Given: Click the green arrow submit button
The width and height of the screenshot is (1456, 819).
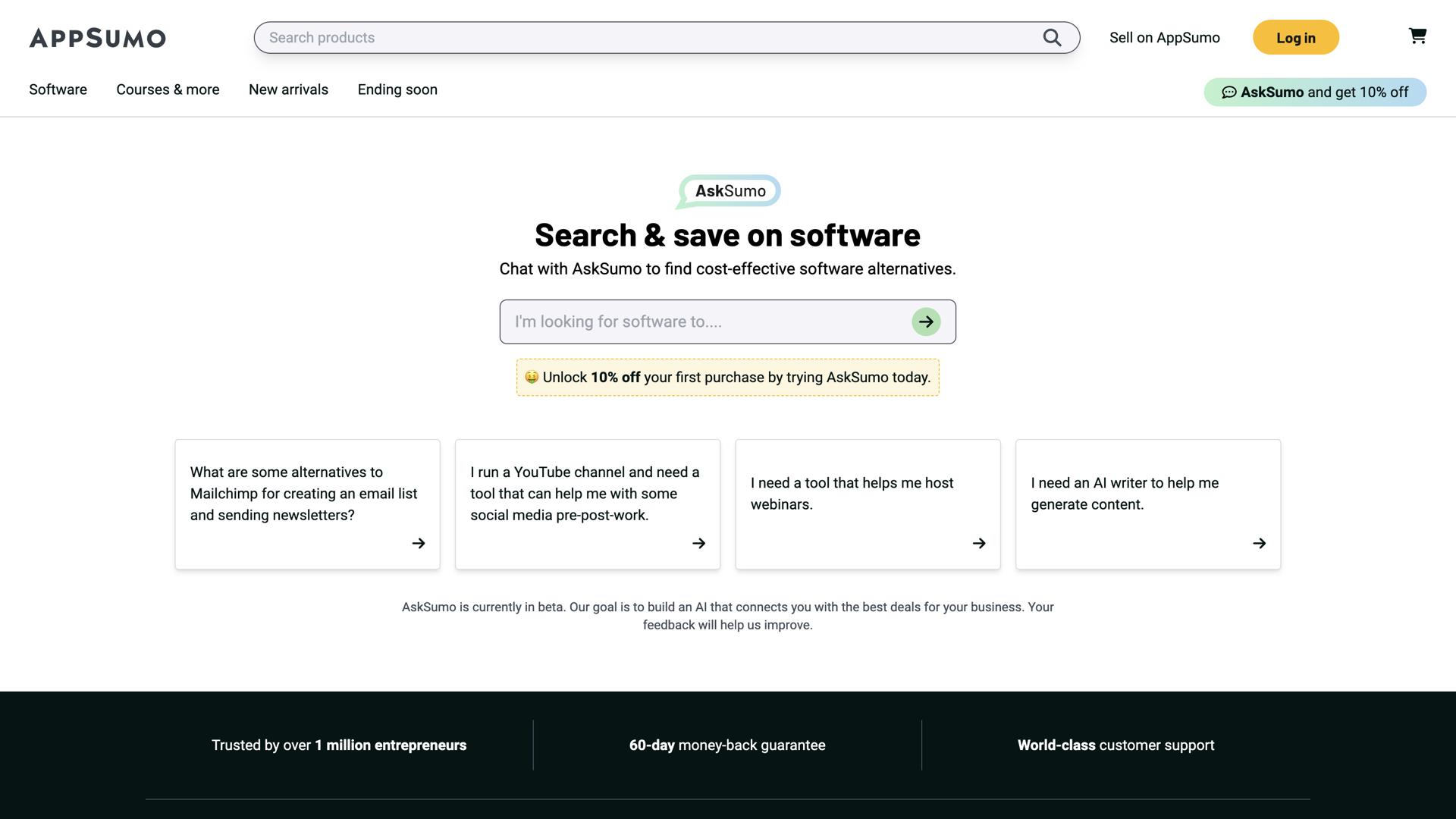Looking at the screenshot, I should click(926, 322).
